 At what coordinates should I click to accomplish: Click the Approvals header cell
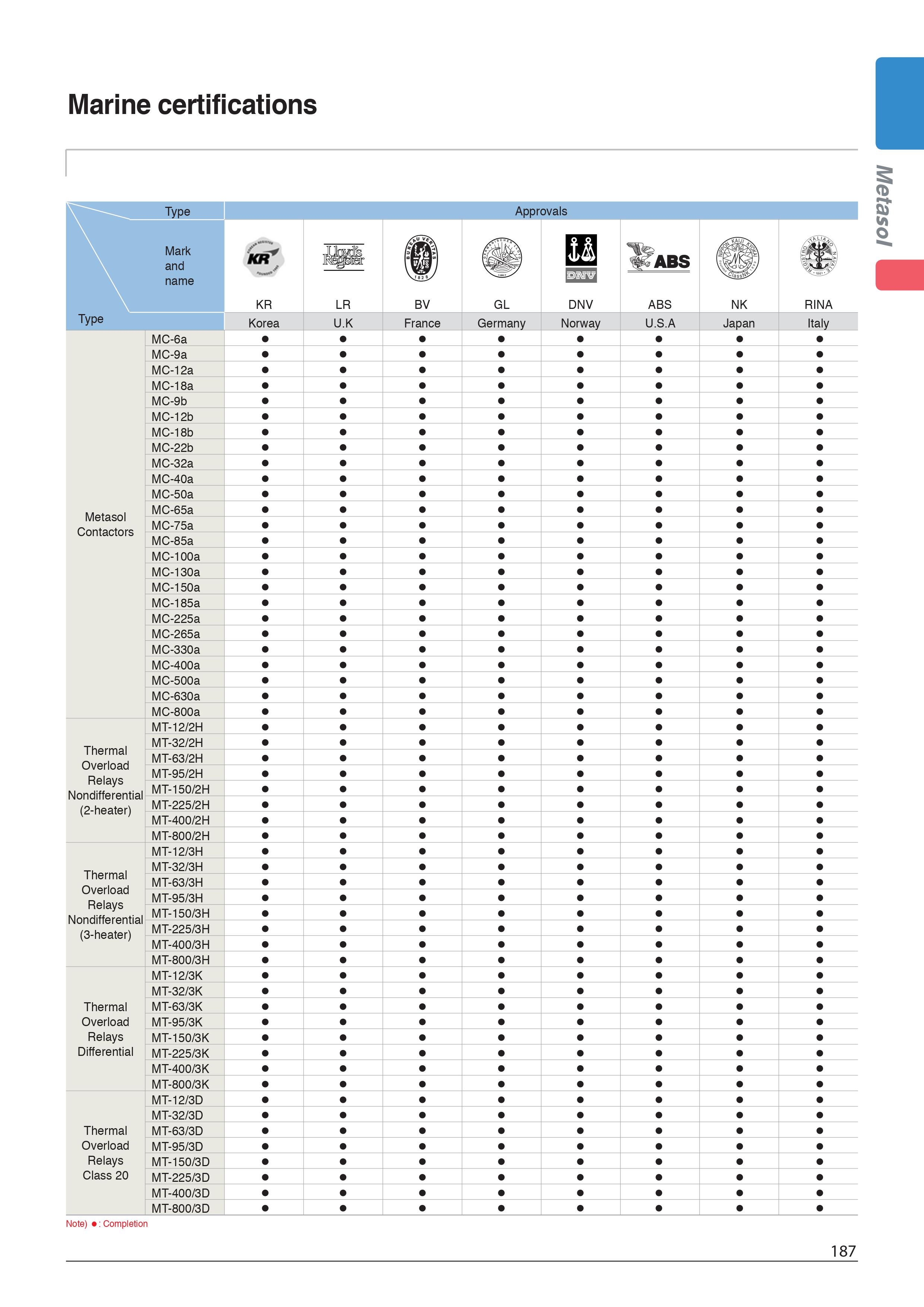541,211
